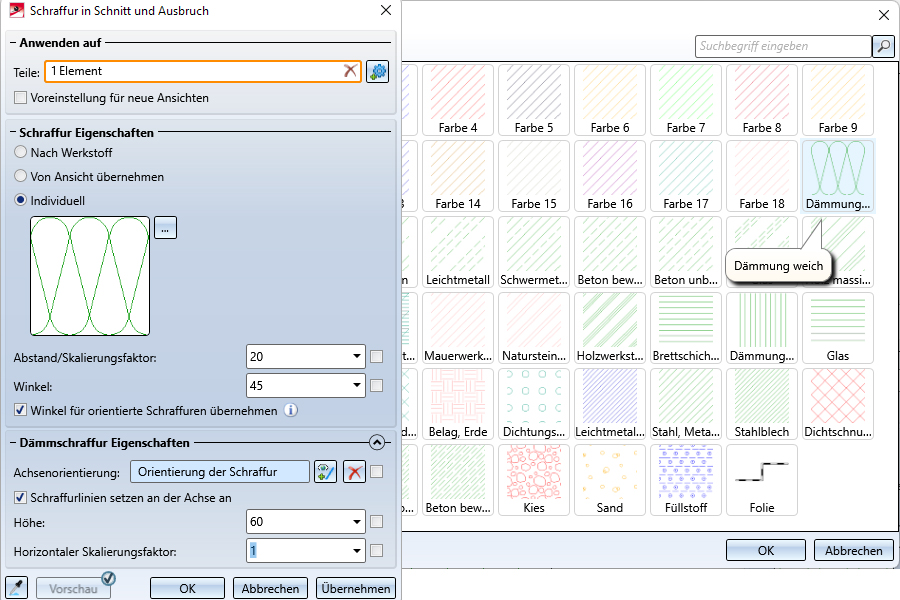The width and height of the screenshot is (900, 600).
Task: Click the search magnifier icon
Action: (x=883, y=46)
